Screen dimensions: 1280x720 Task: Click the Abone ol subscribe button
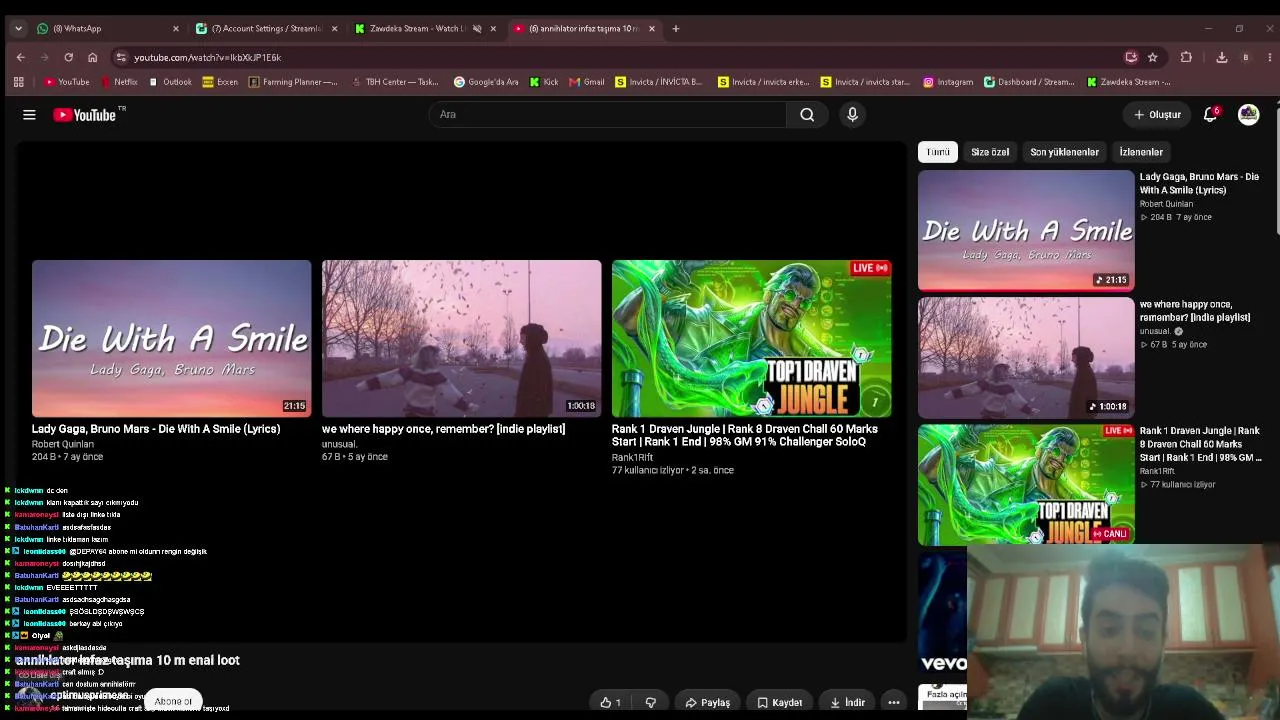[x=173, y=701]
